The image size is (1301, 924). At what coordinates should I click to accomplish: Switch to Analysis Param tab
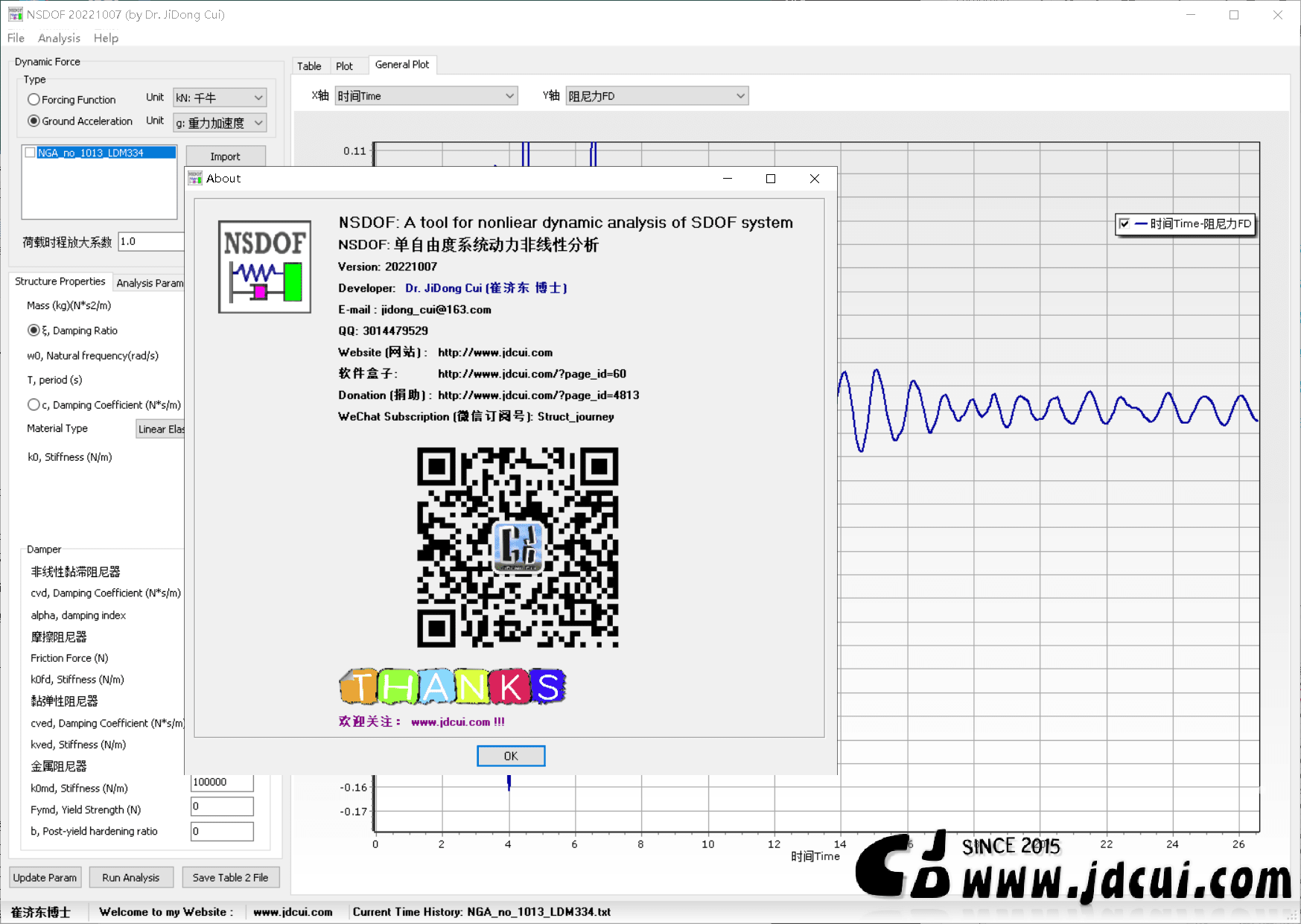[x=149, y=283]
